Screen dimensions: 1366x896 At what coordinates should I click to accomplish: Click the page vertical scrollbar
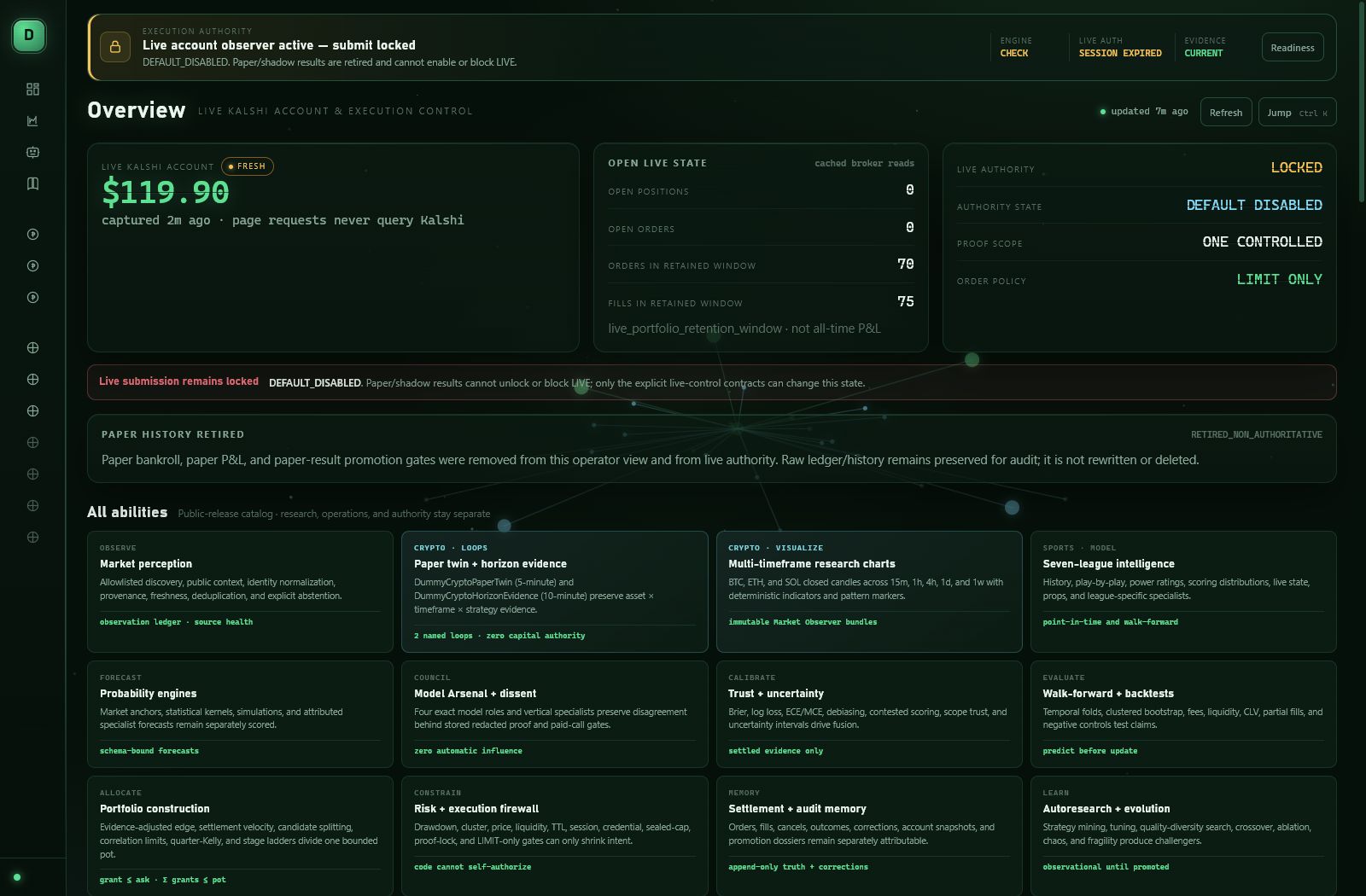coord(1361,102)
